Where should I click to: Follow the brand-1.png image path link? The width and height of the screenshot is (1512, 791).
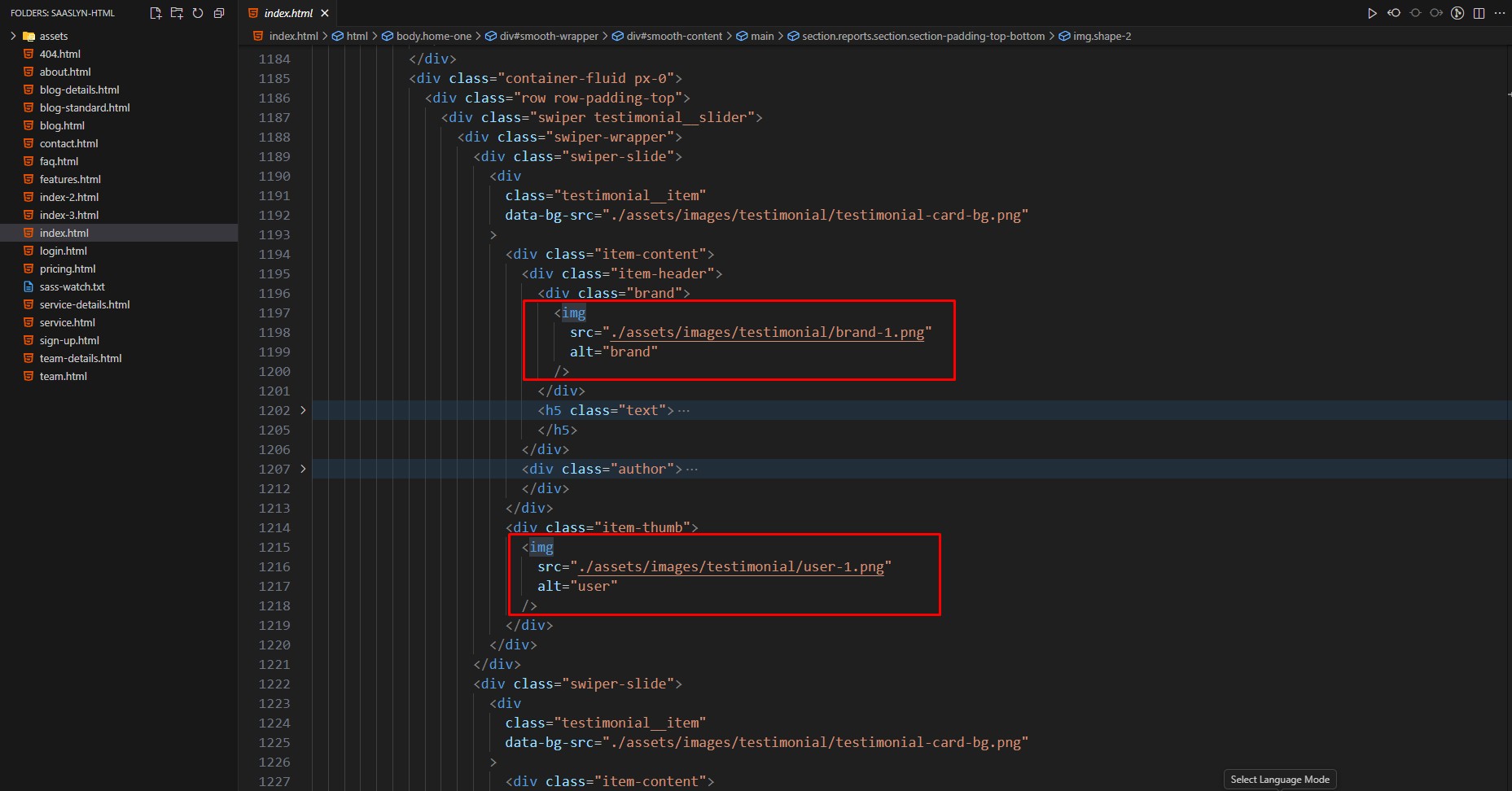(767, 333)
